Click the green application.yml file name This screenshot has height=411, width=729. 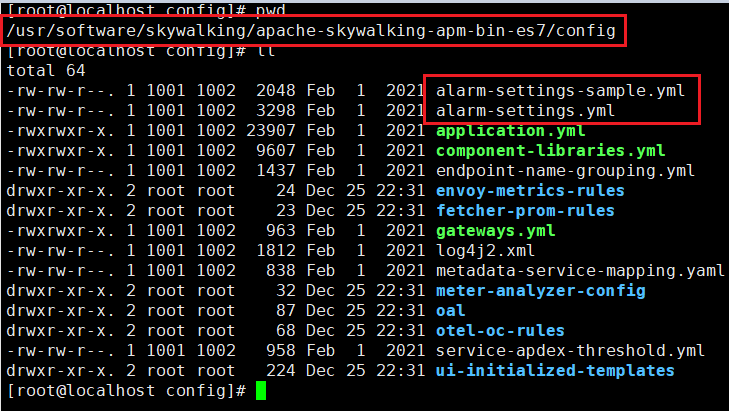coord(510,131)
